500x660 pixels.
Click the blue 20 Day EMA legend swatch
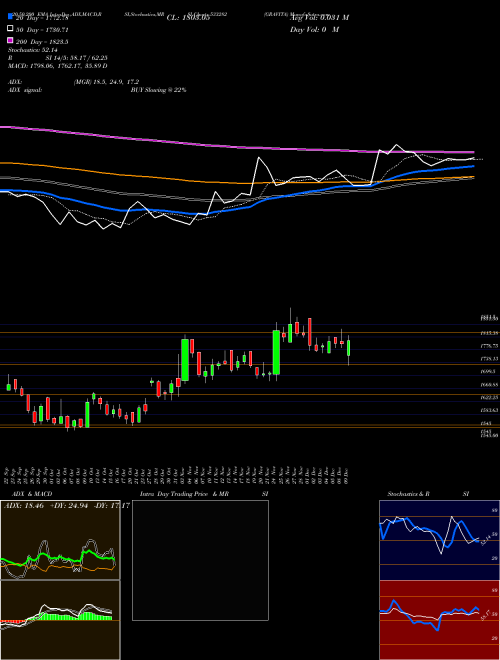[11, 16]
